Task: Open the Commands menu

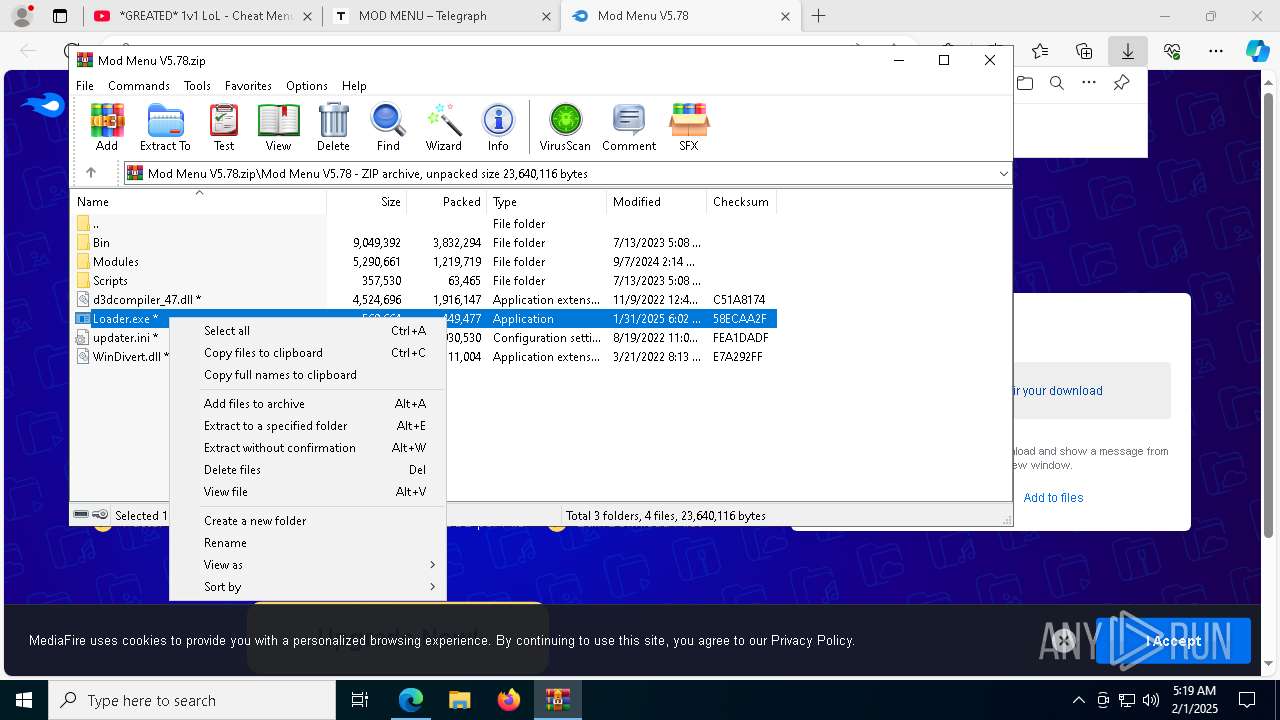Action: [x=139, y=86]
